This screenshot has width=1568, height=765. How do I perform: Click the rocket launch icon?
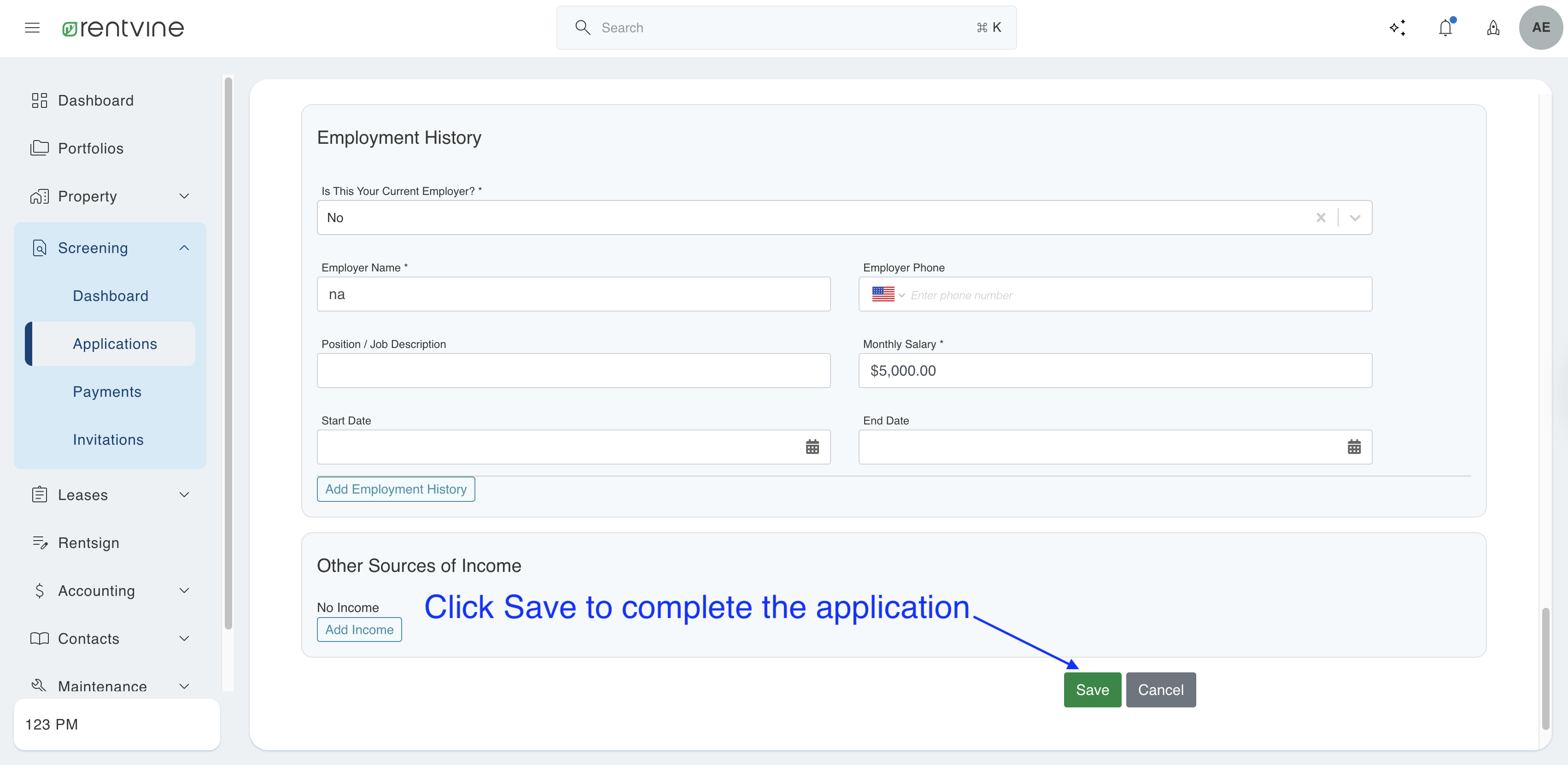point(1493,27)
